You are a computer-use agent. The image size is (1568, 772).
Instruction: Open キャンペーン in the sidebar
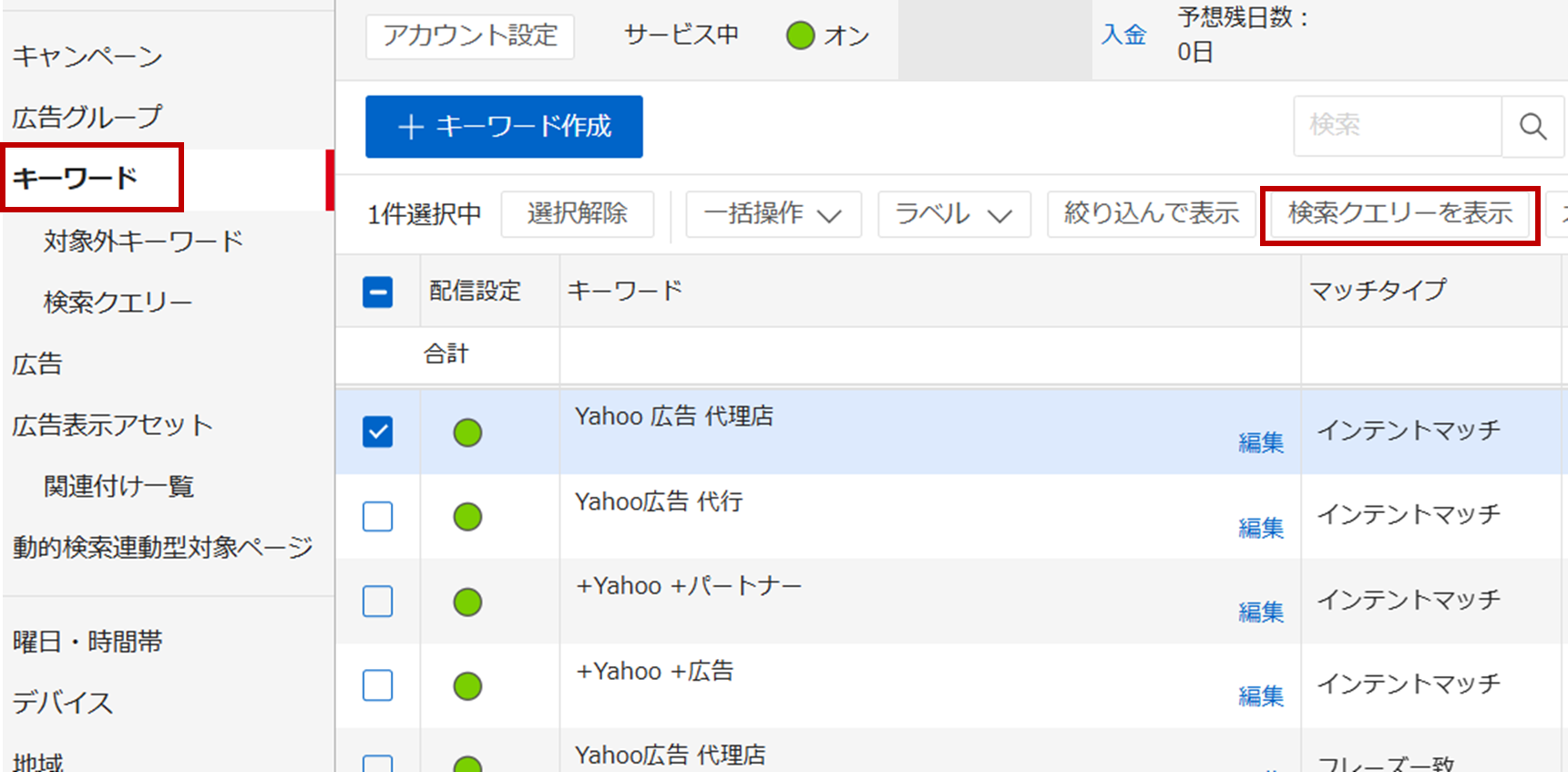pos(87,57)
